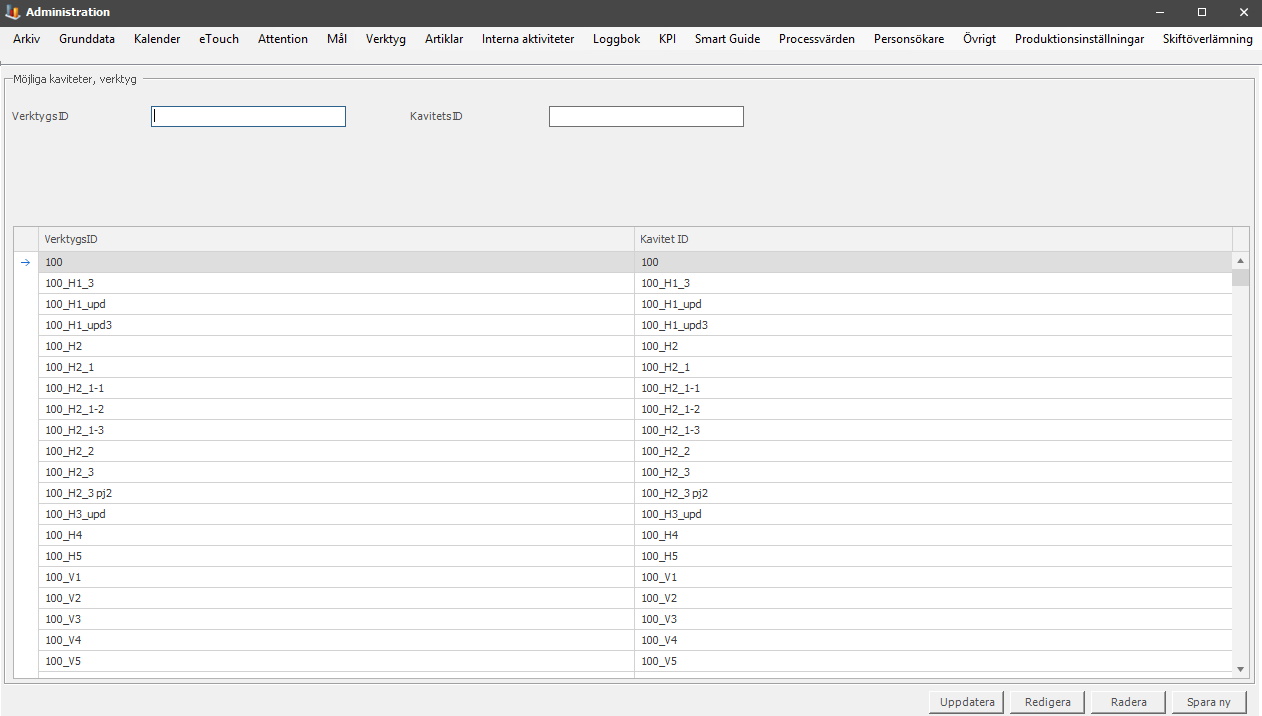Select the VerktygsID cell 100

tap(336, 262)
